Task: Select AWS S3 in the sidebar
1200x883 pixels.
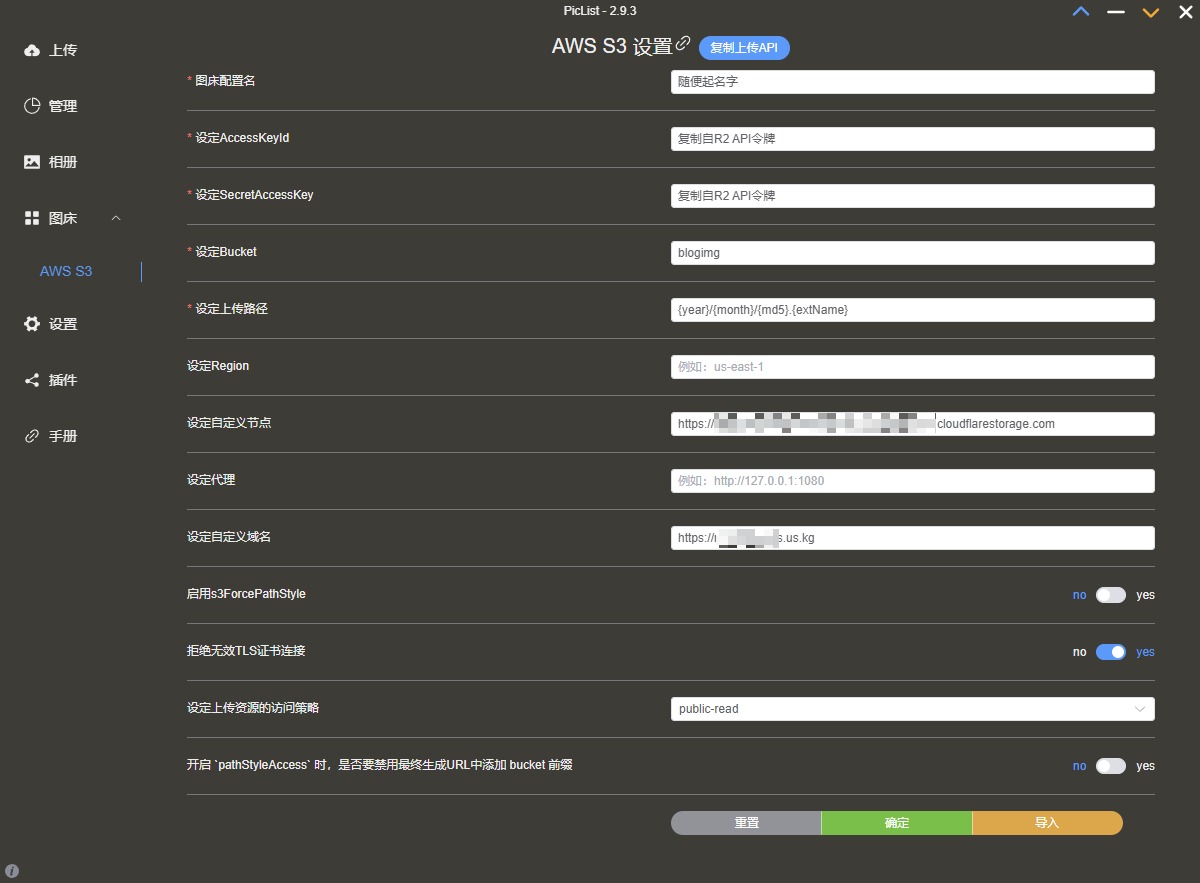Action: tap(66, 271)
